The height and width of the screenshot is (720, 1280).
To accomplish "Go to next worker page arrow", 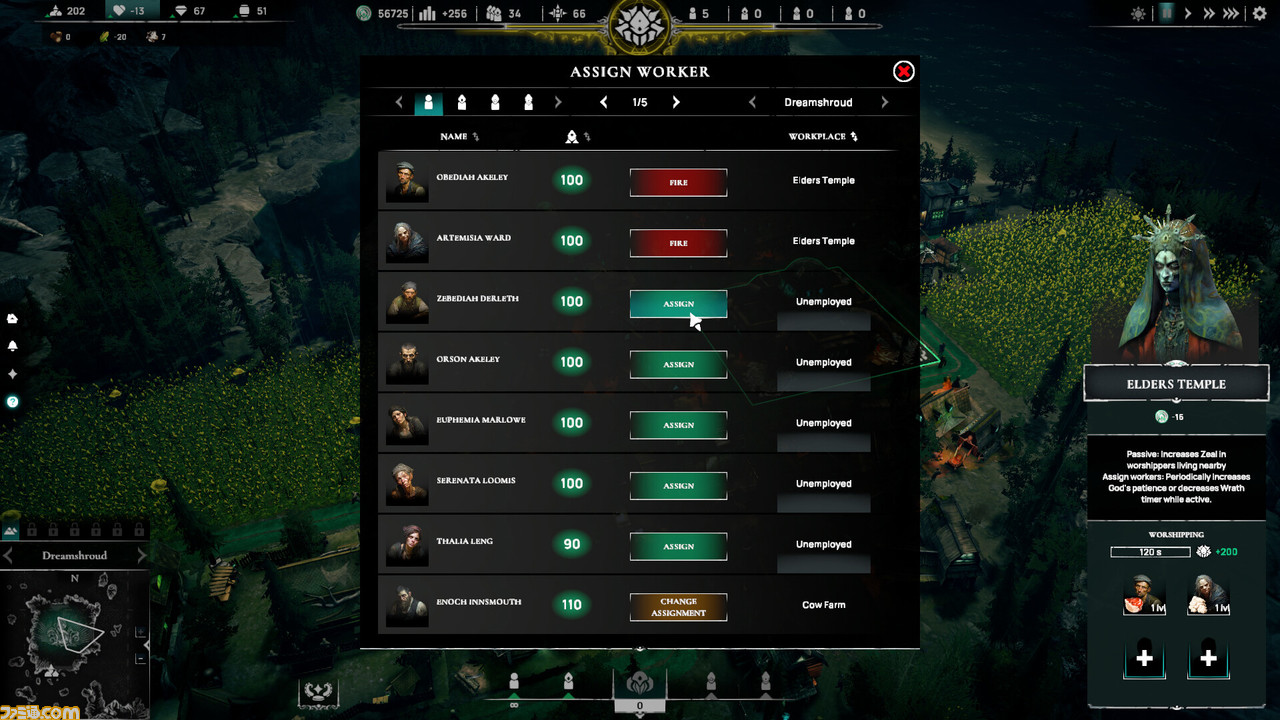I will tap(676, 102).
